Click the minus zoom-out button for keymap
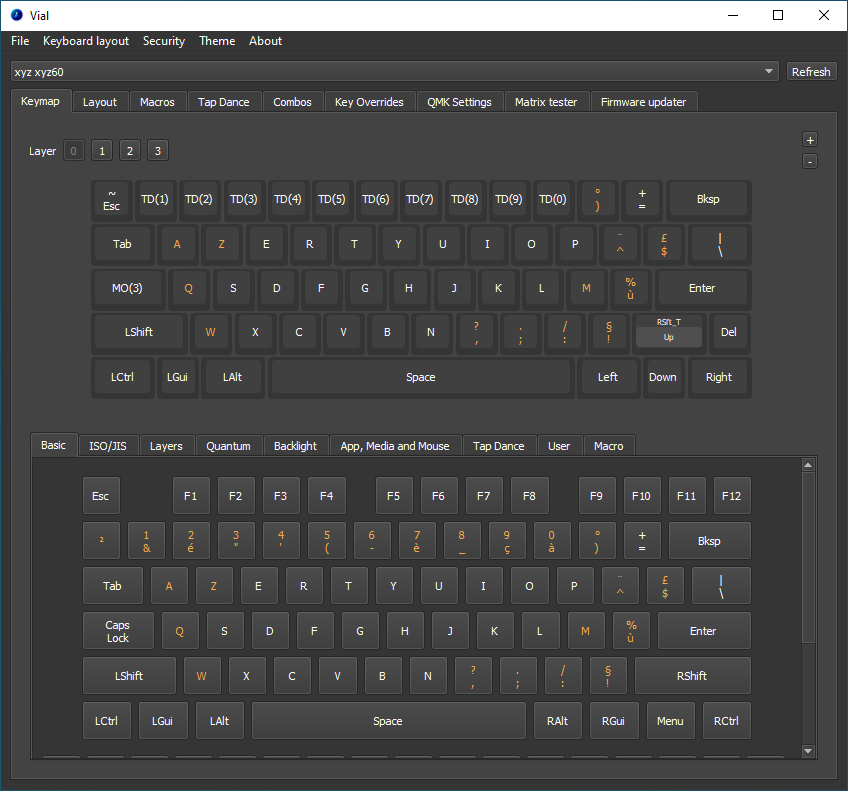The height and width of the screenshot is (791, 848). point(810,162)
